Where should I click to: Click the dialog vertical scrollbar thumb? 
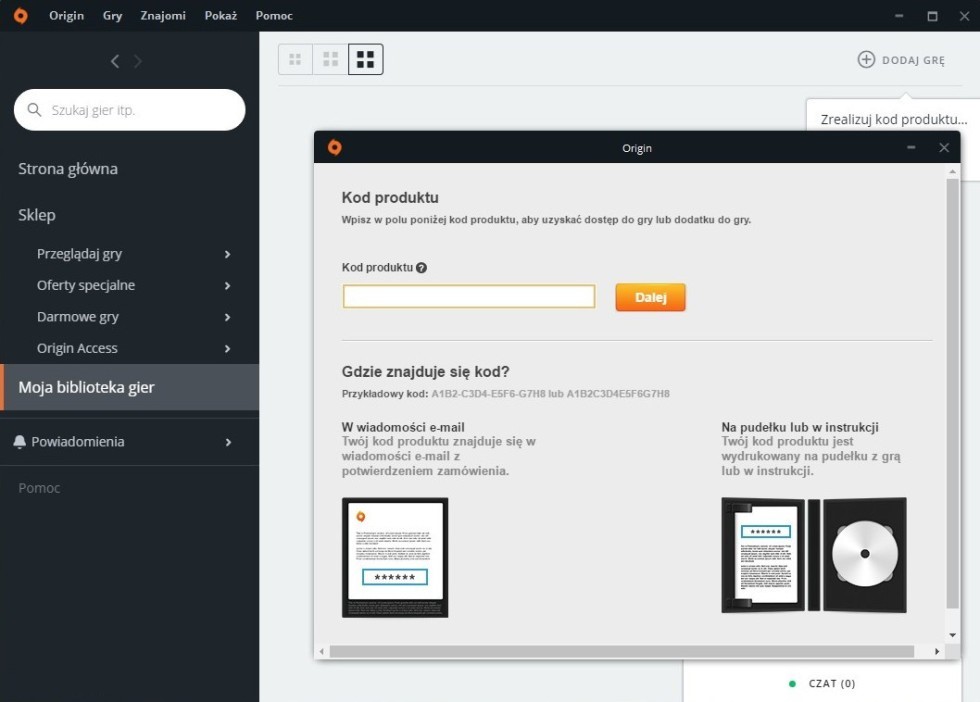pyautogui.click(x=952, y=393)
